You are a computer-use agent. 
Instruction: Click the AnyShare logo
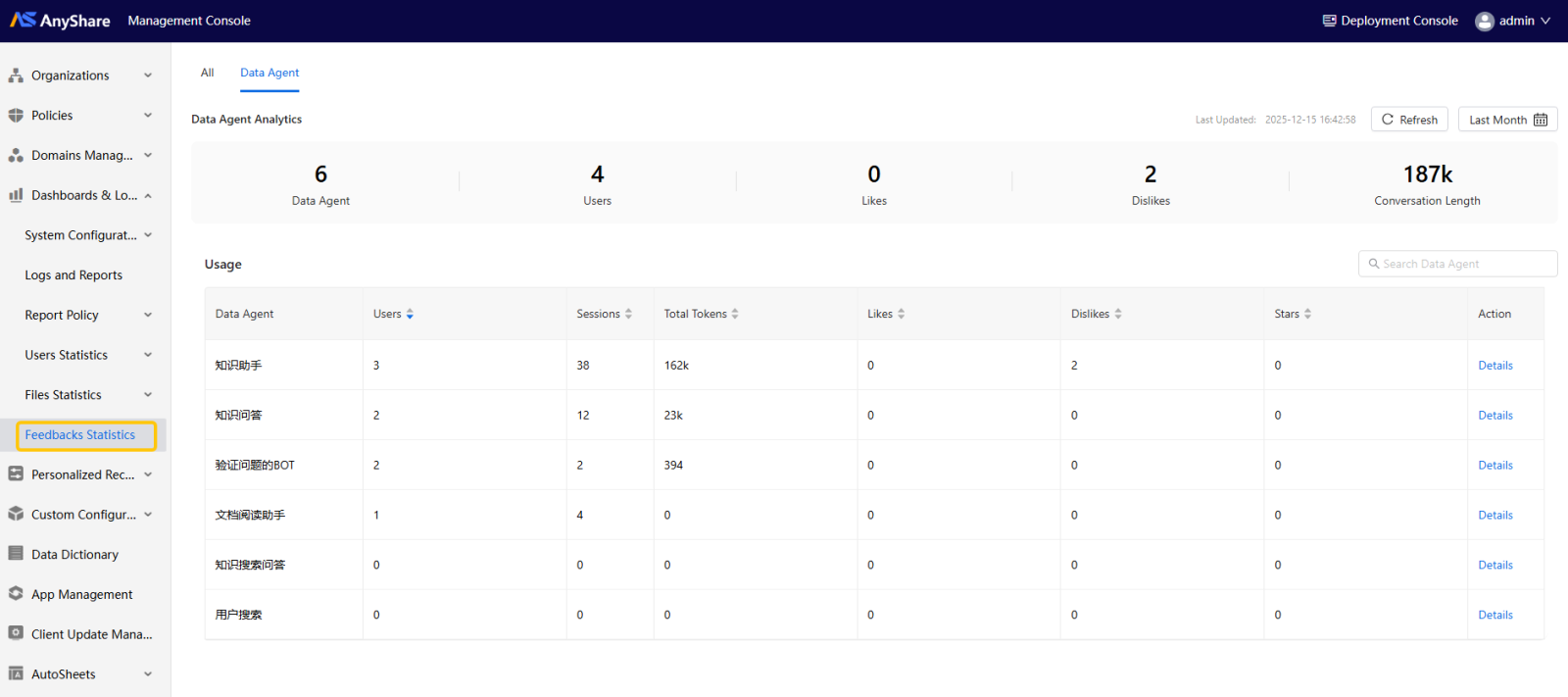[60, 21]
